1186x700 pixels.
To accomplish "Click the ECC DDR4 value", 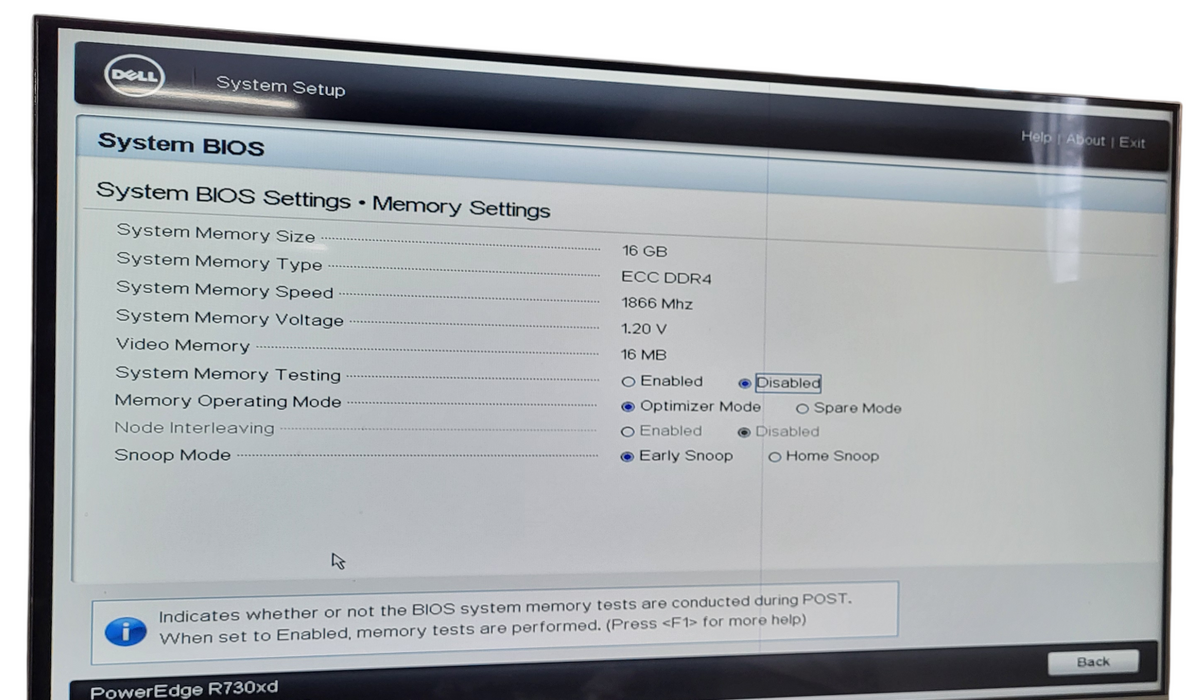I will point(666,278).
